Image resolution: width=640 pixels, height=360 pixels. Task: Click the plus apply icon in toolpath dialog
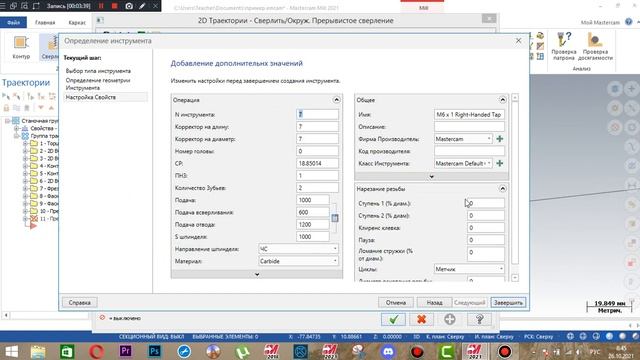pos(450,319)
